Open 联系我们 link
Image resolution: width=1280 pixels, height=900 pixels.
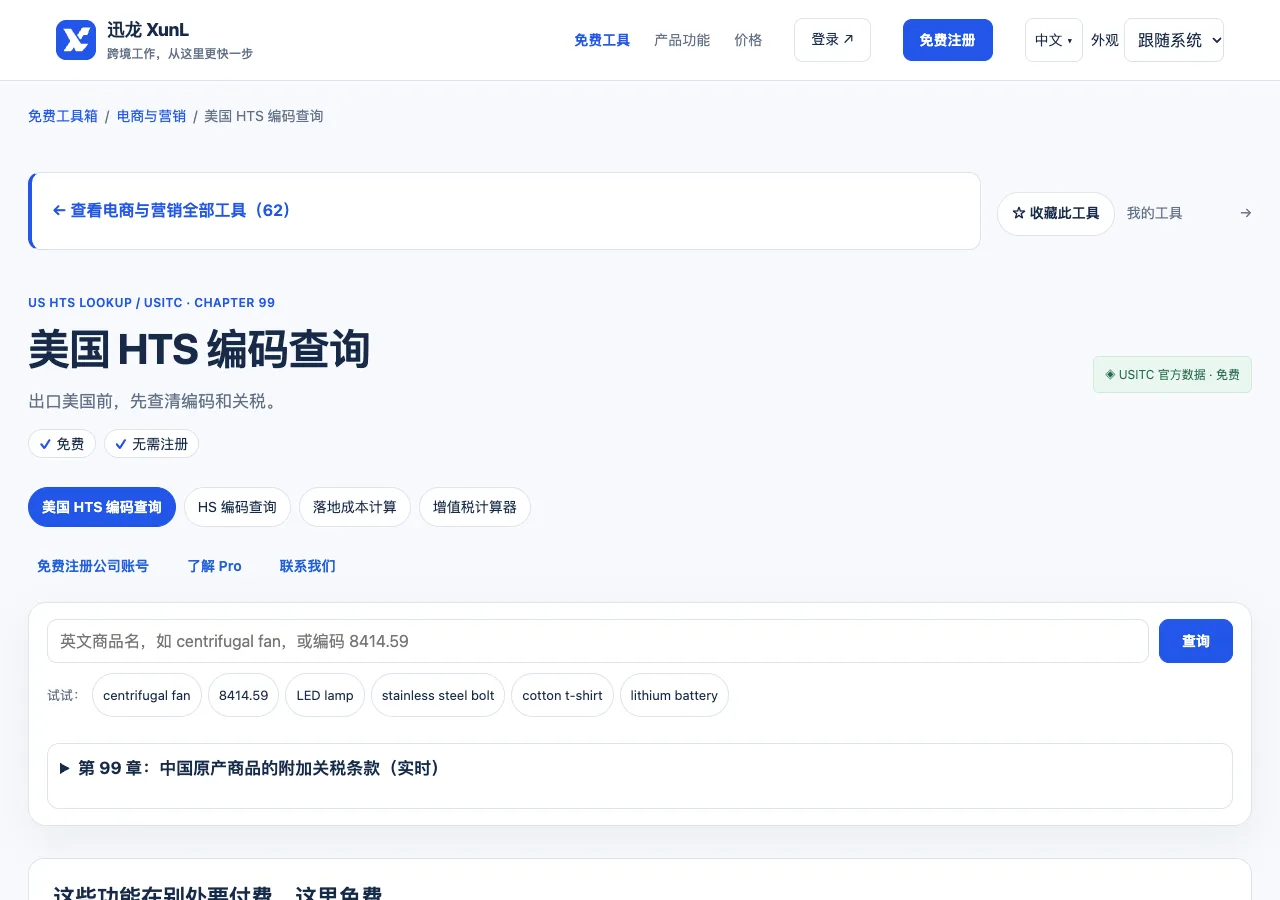tap(308, 566)
